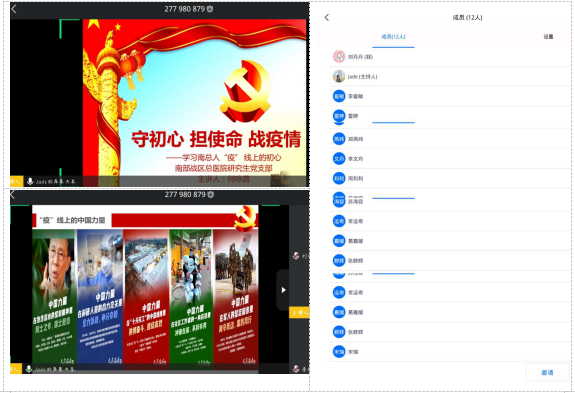Click the 邀请 button
Viewport: 575px width, 393px height.
pos(547,372)
